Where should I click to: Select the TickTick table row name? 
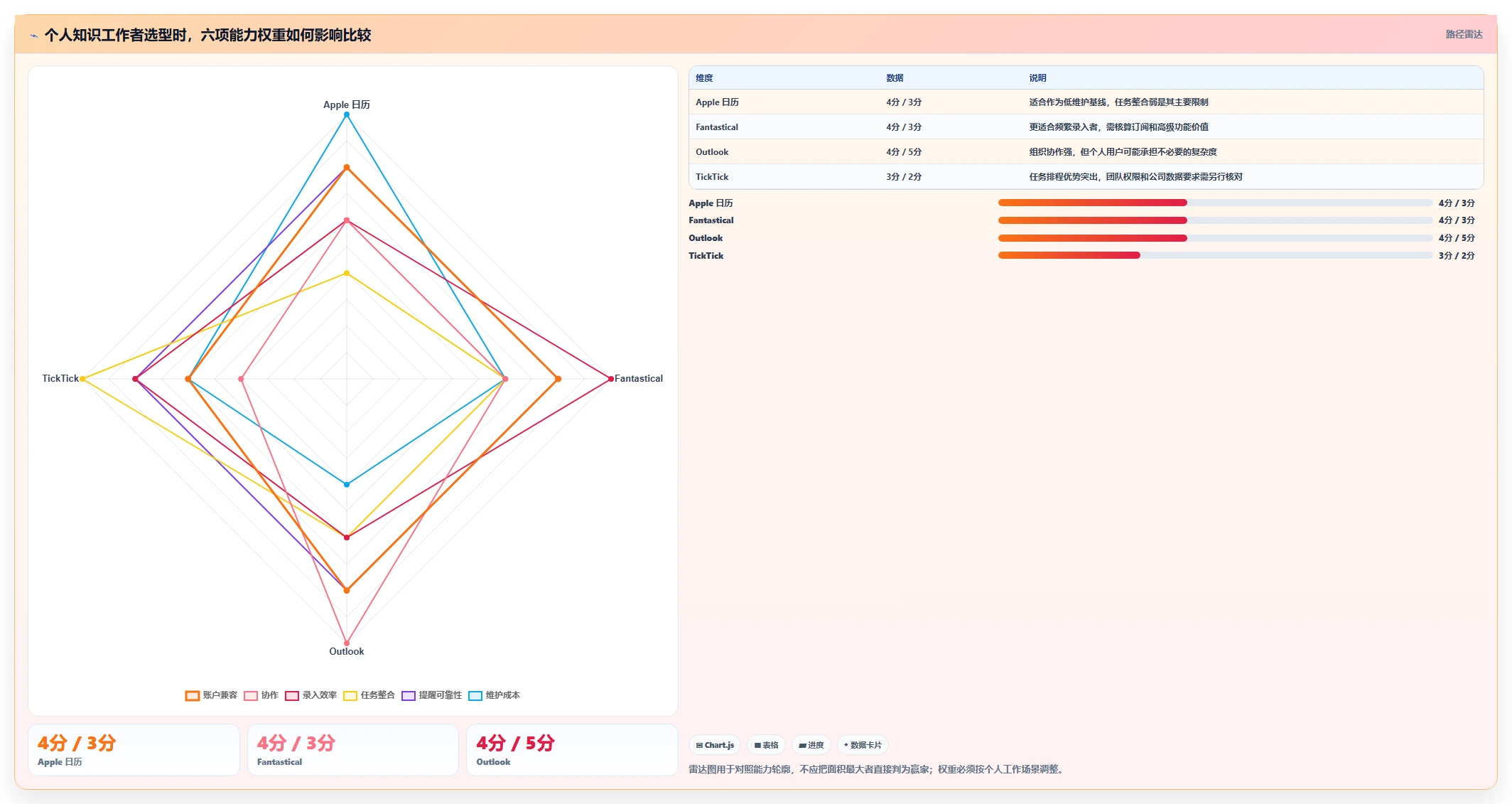coord(712,177)
